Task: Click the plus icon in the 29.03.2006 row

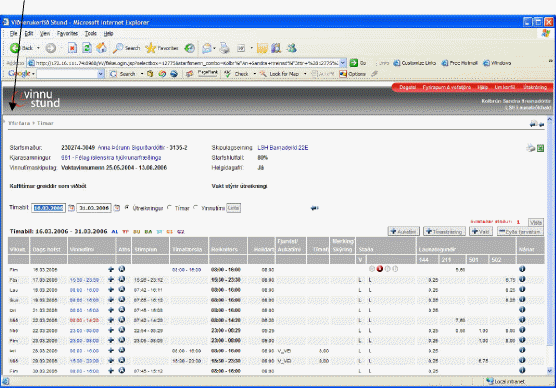Action: (111, 360)
